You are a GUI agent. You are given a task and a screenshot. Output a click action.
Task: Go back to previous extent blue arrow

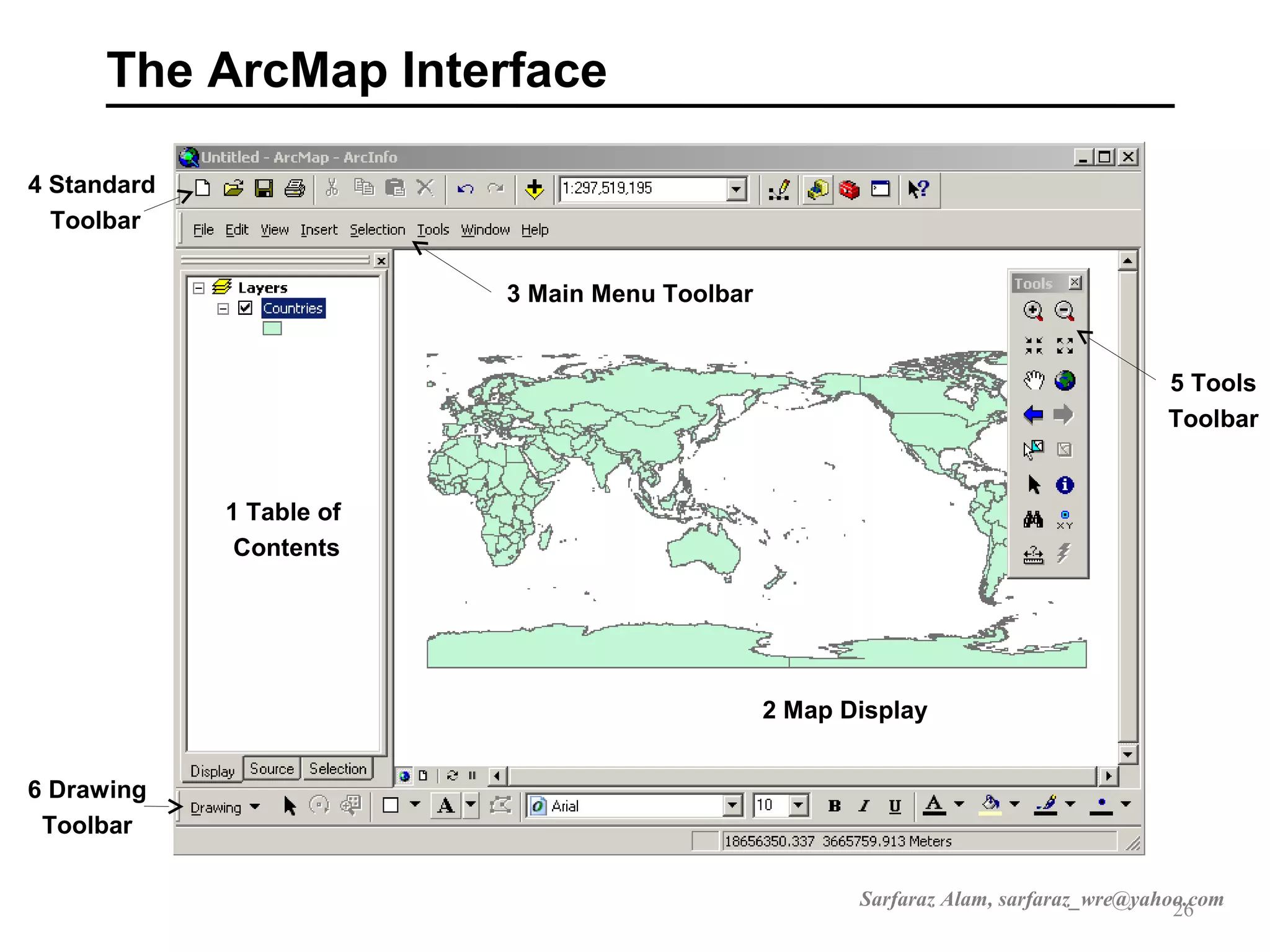click(1033, 415)
